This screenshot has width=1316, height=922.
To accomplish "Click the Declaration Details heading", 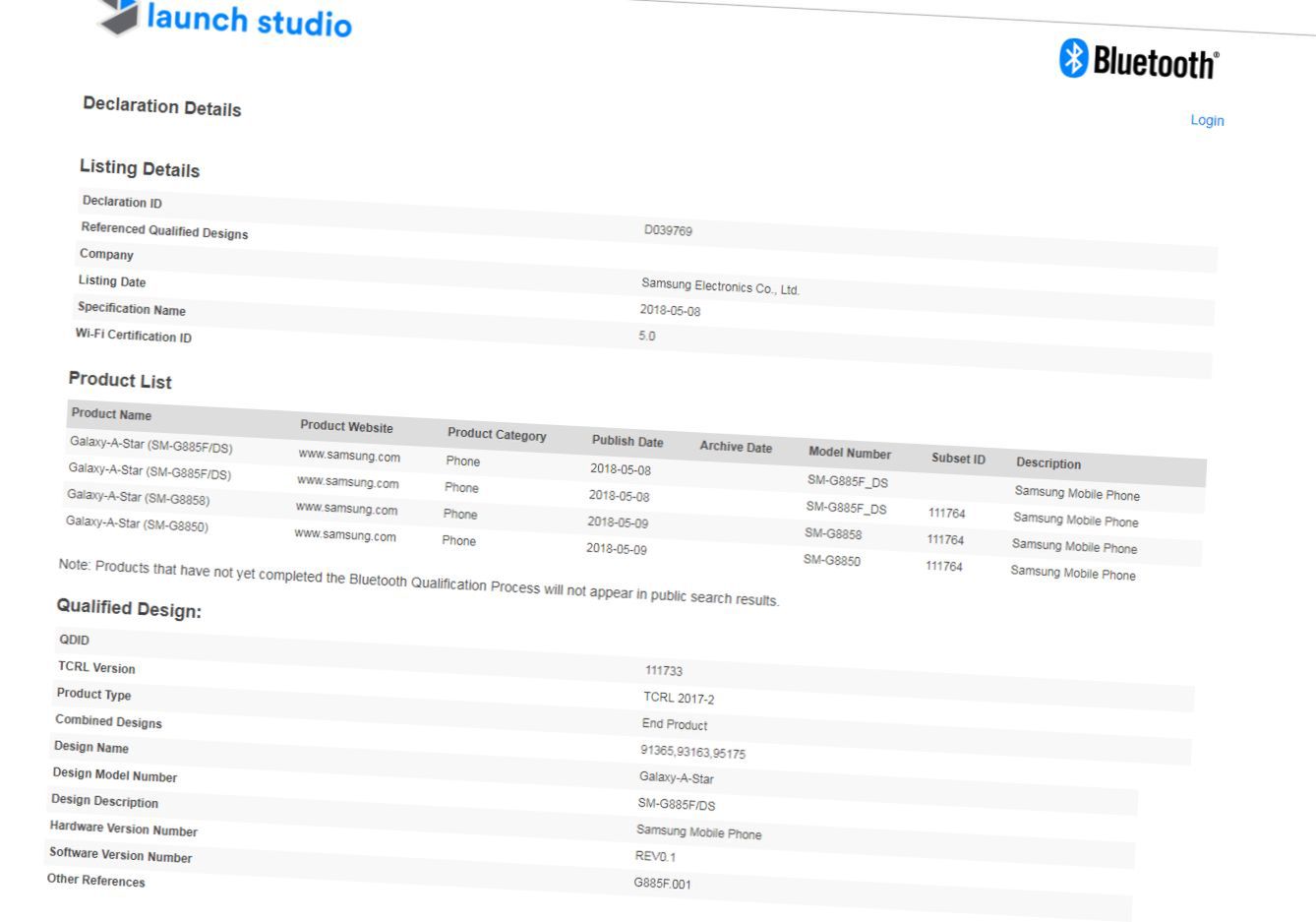I will pyautogui.click(x=162, y=106).
